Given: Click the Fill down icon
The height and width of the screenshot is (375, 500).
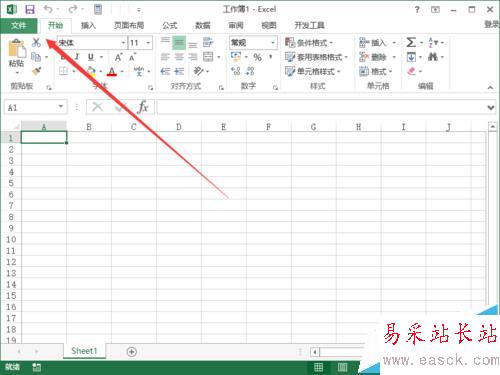Looking at the screenshot, I should 411,57.
